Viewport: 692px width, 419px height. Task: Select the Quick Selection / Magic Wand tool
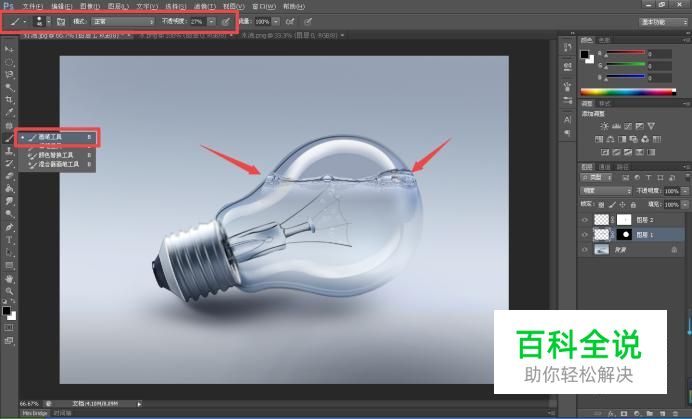pos(9,87)
